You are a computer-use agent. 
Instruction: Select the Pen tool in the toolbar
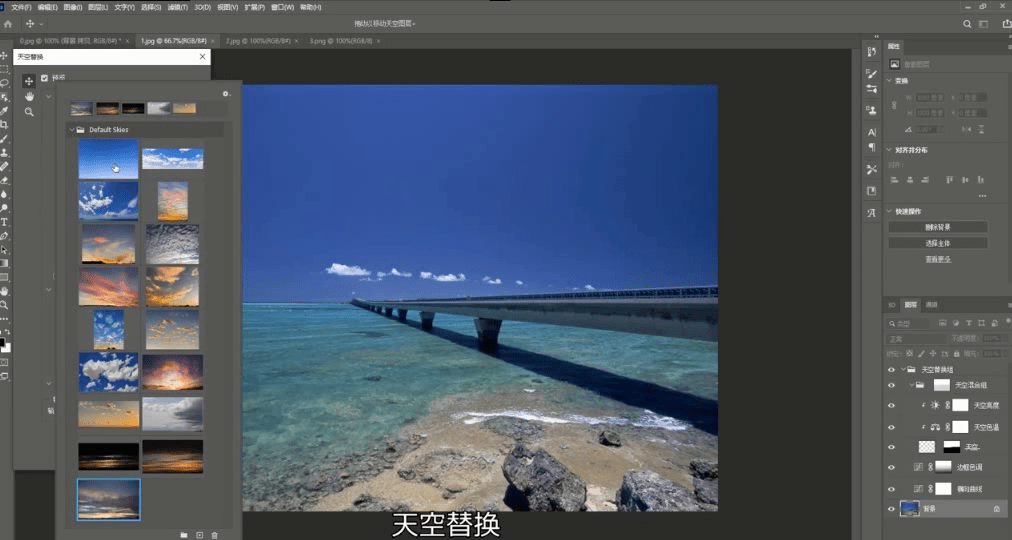pos(5,236)
